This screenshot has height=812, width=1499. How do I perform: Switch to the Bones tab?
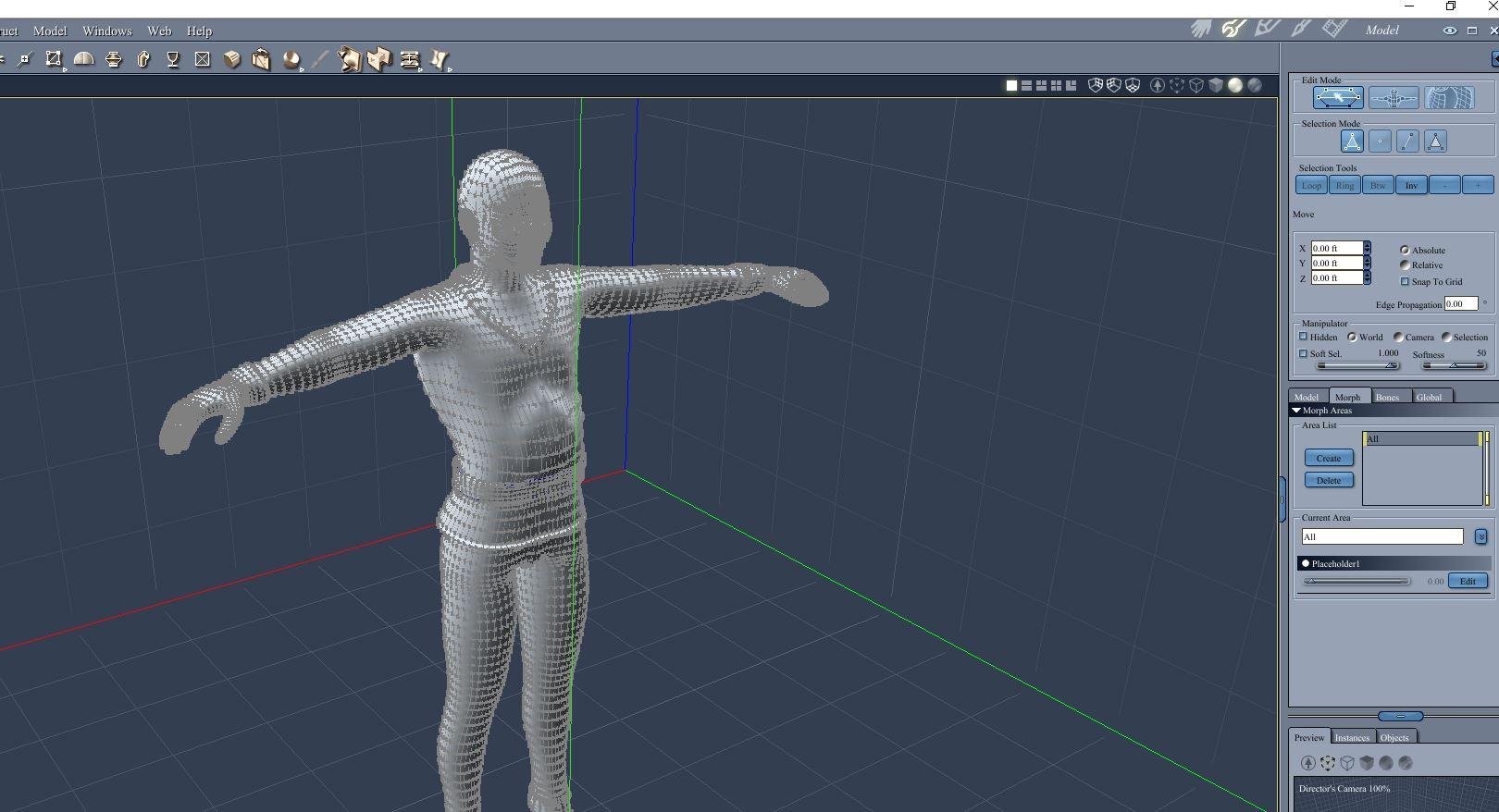click(x=1387, y=397)
